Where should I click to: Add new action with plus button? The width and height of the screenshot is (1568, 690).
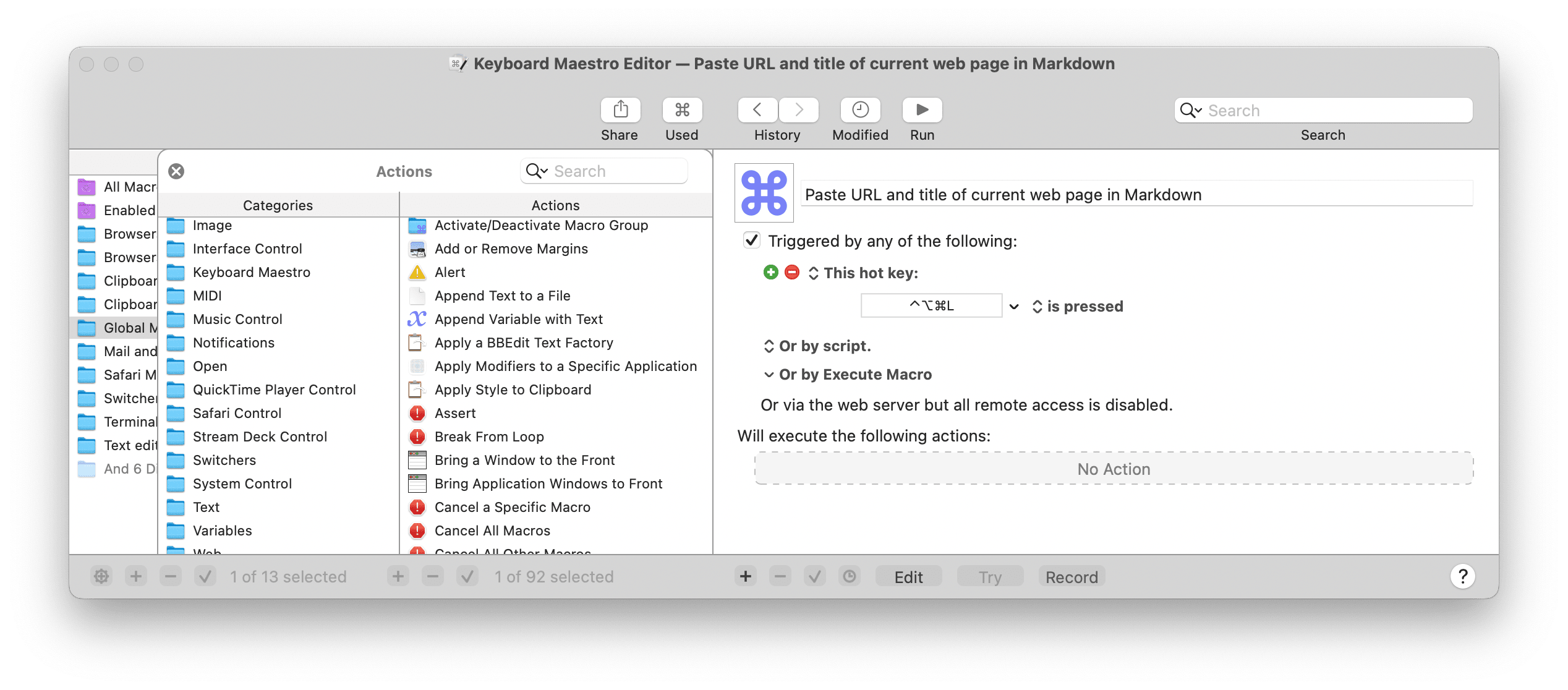click(746, 576)
